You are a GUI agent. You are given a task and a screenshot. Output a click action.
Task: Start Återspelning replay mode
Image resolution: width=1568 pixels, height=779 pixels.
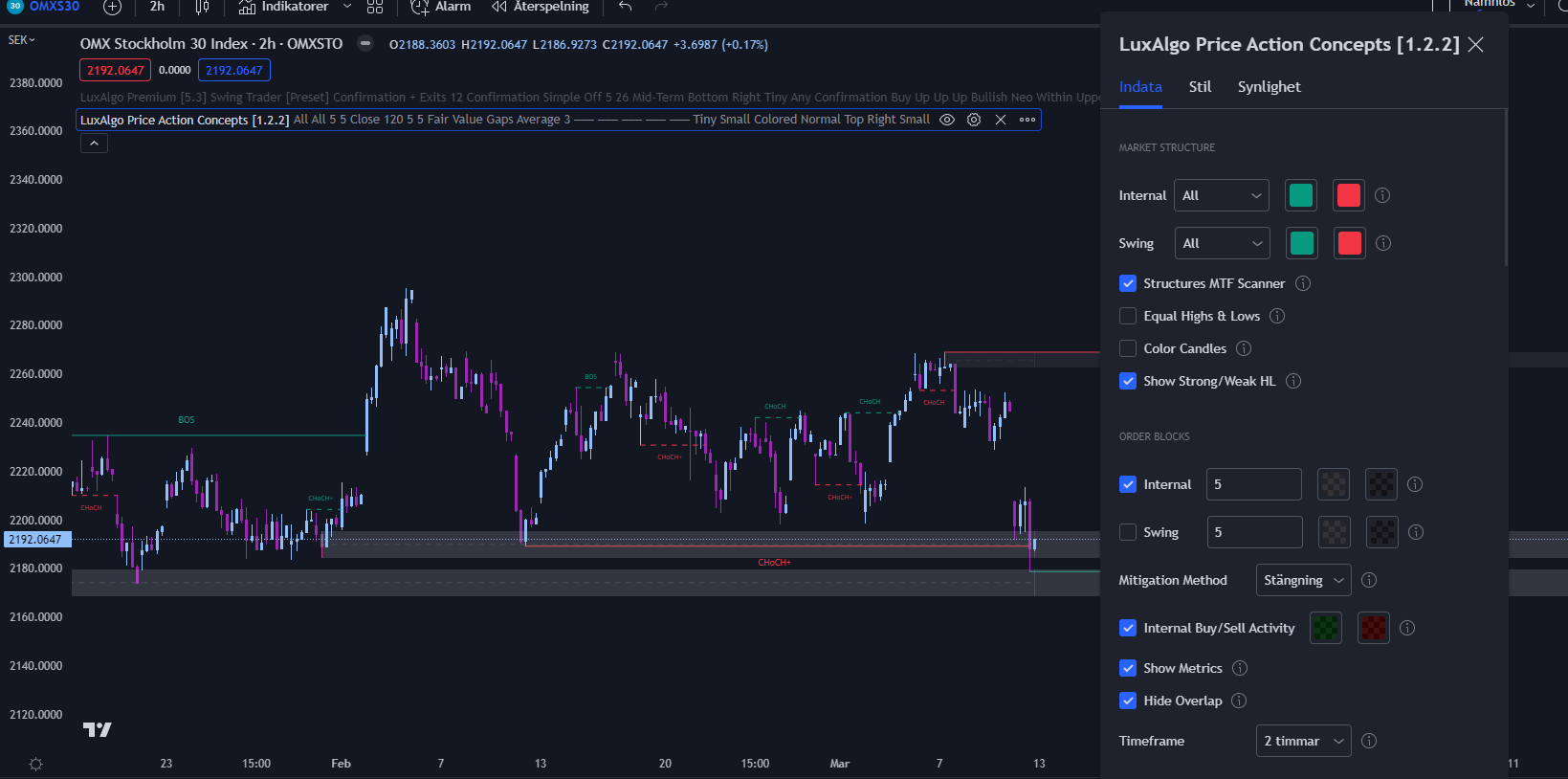click(541, 7)
